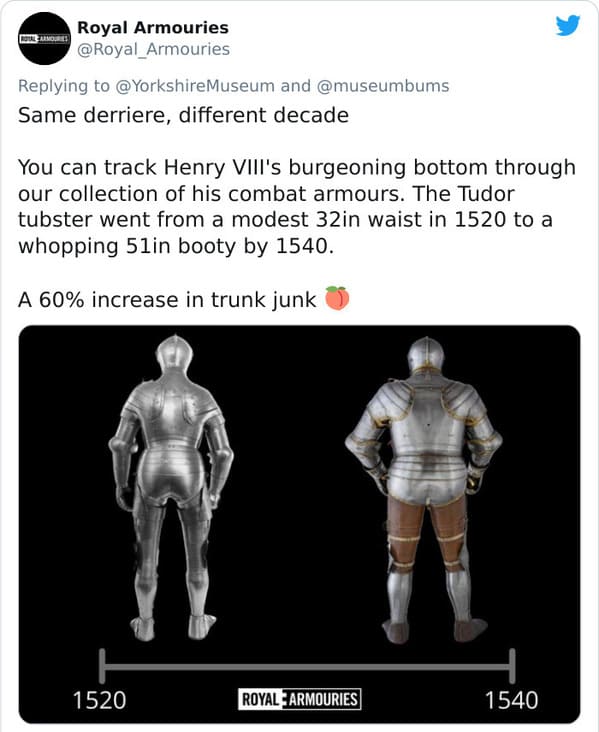Open the @Royal_Armouries handle link

[153, 49]
